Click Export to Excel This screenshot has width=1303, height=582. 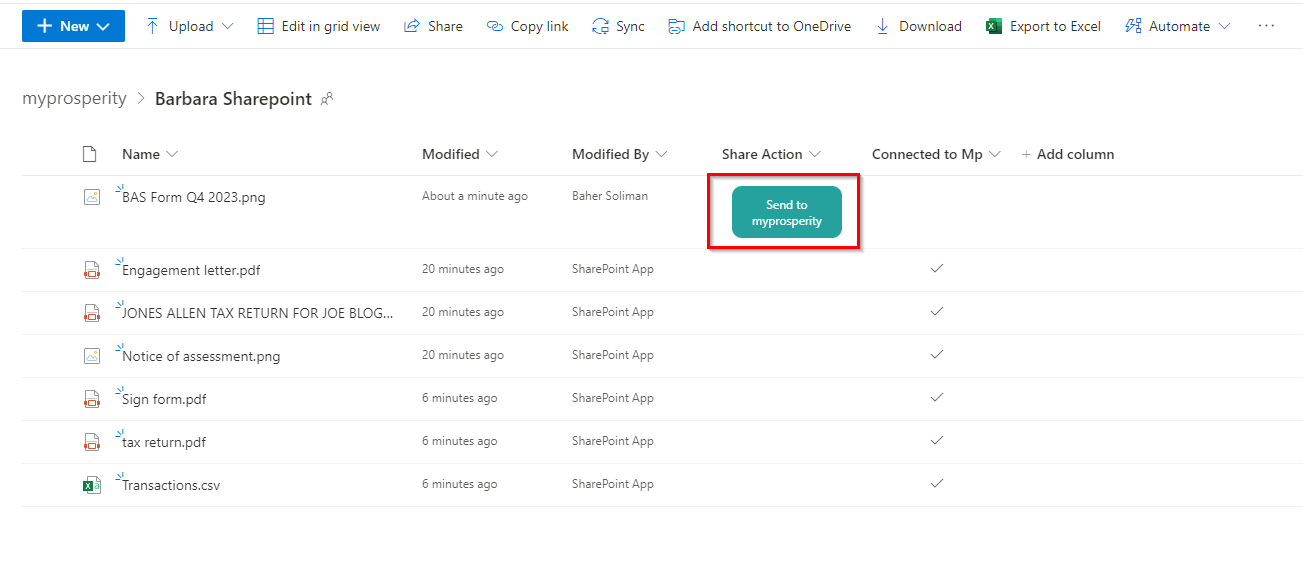coord(1043,26)
